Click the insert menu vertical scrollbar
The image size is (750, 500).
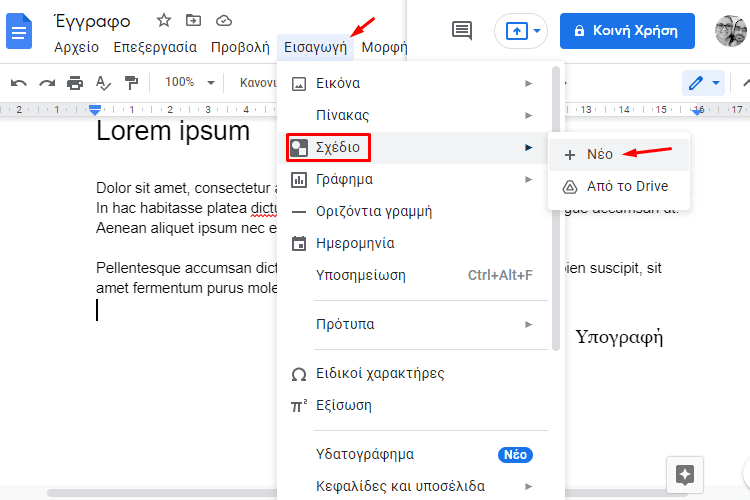(555, 209)
